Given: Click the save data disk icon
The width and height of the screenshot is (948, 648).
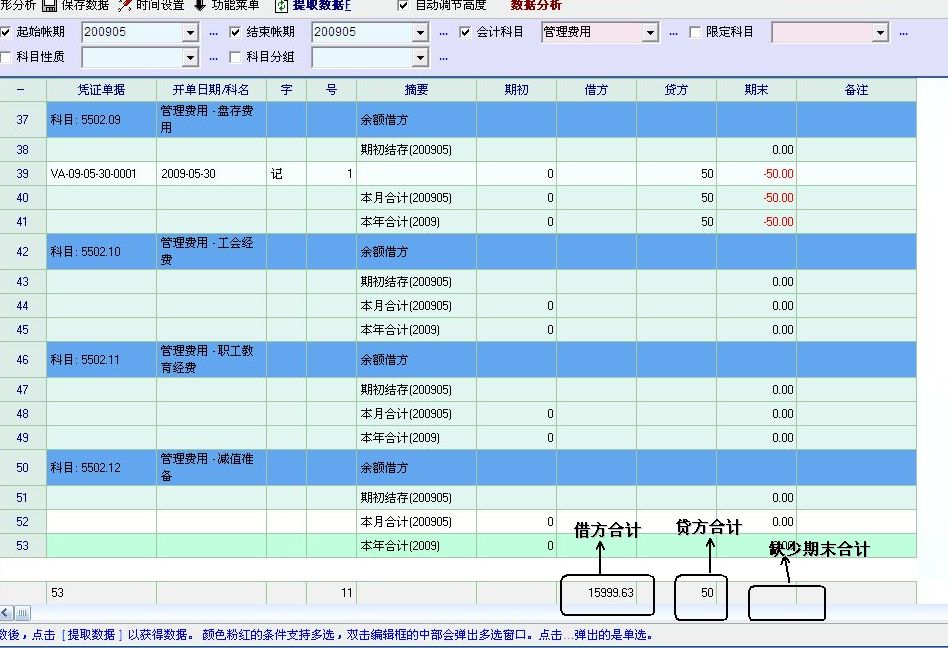Looking at the screenshot, I should (x=50, y=6).
